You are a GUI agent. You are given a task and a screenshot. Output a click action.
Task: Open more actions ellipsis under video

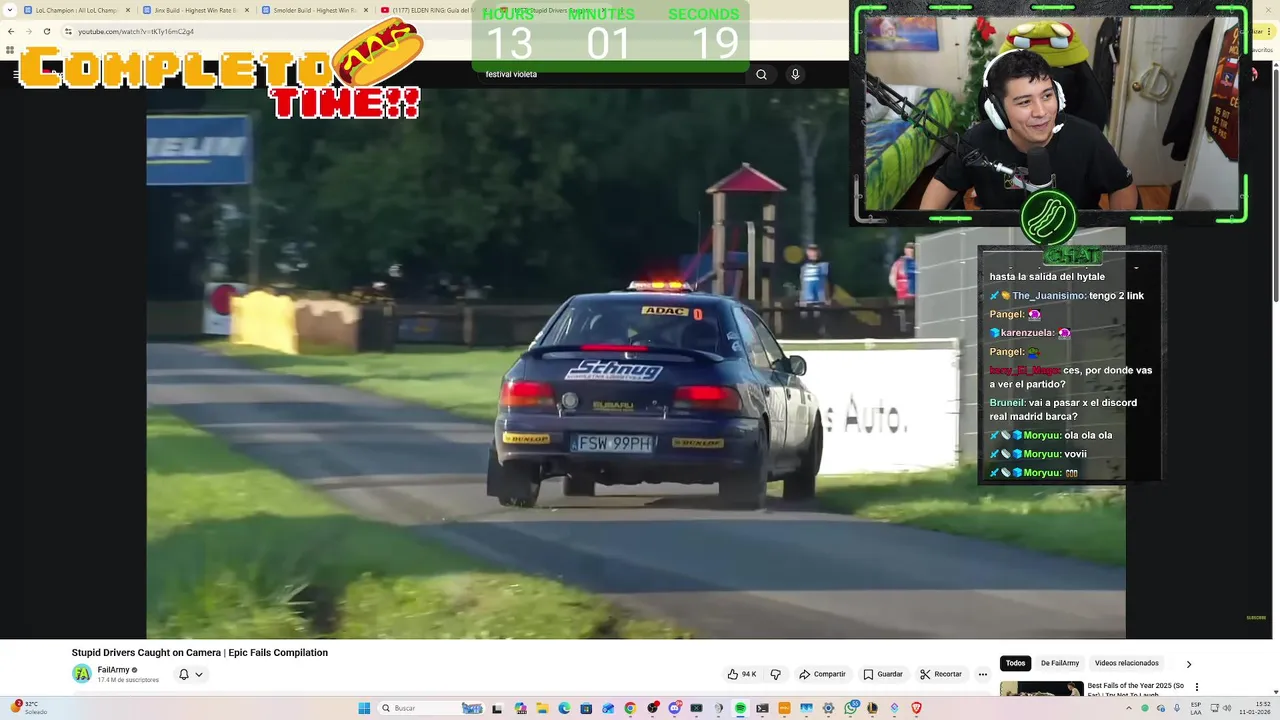coord(983,674)
